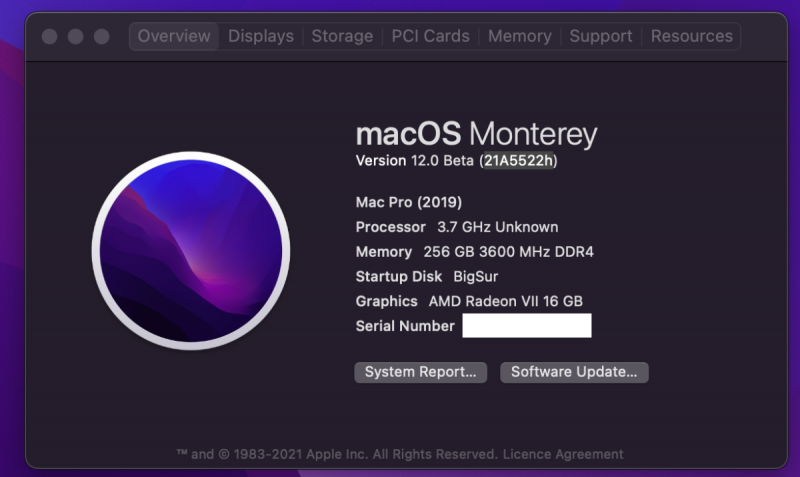Click the build number 21A5522h

click(x=518, y=161)
